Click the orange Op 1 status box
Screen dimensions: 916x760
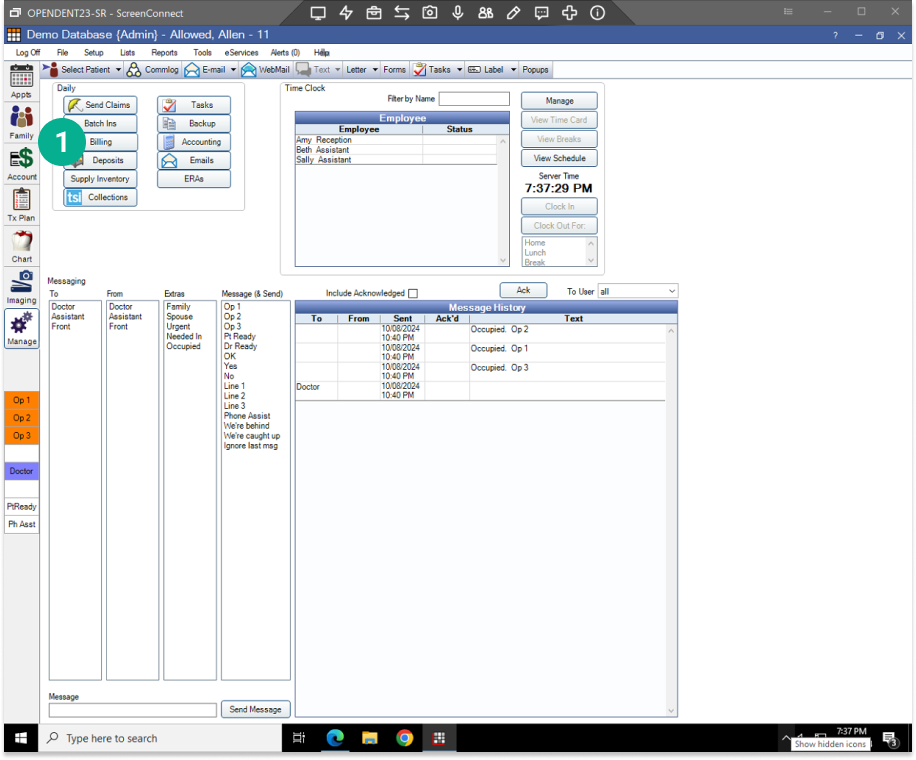click(x=21, y=400)
